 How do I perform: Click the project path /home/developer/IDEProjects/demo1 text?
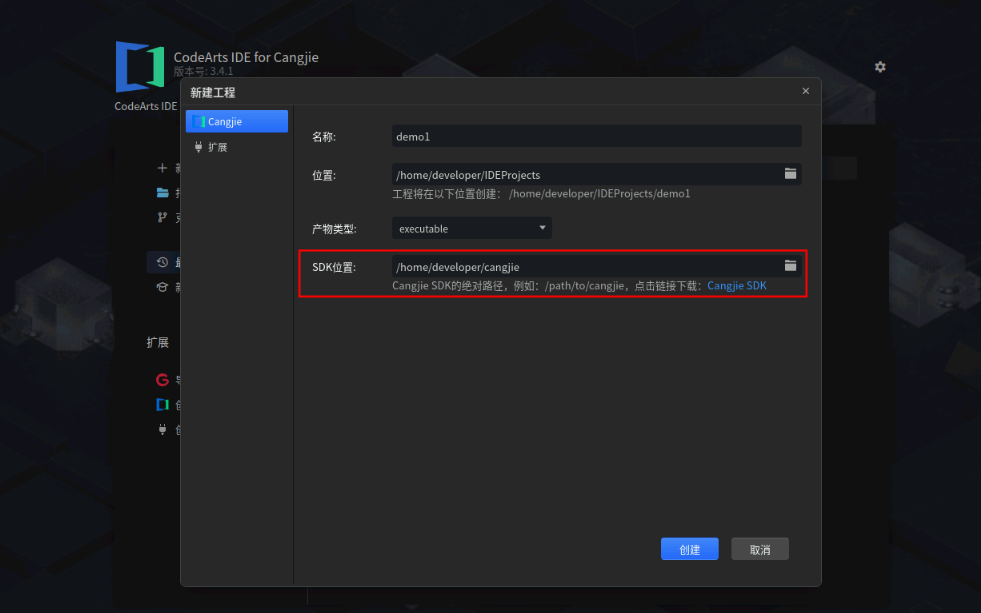[x=599, y=193]
